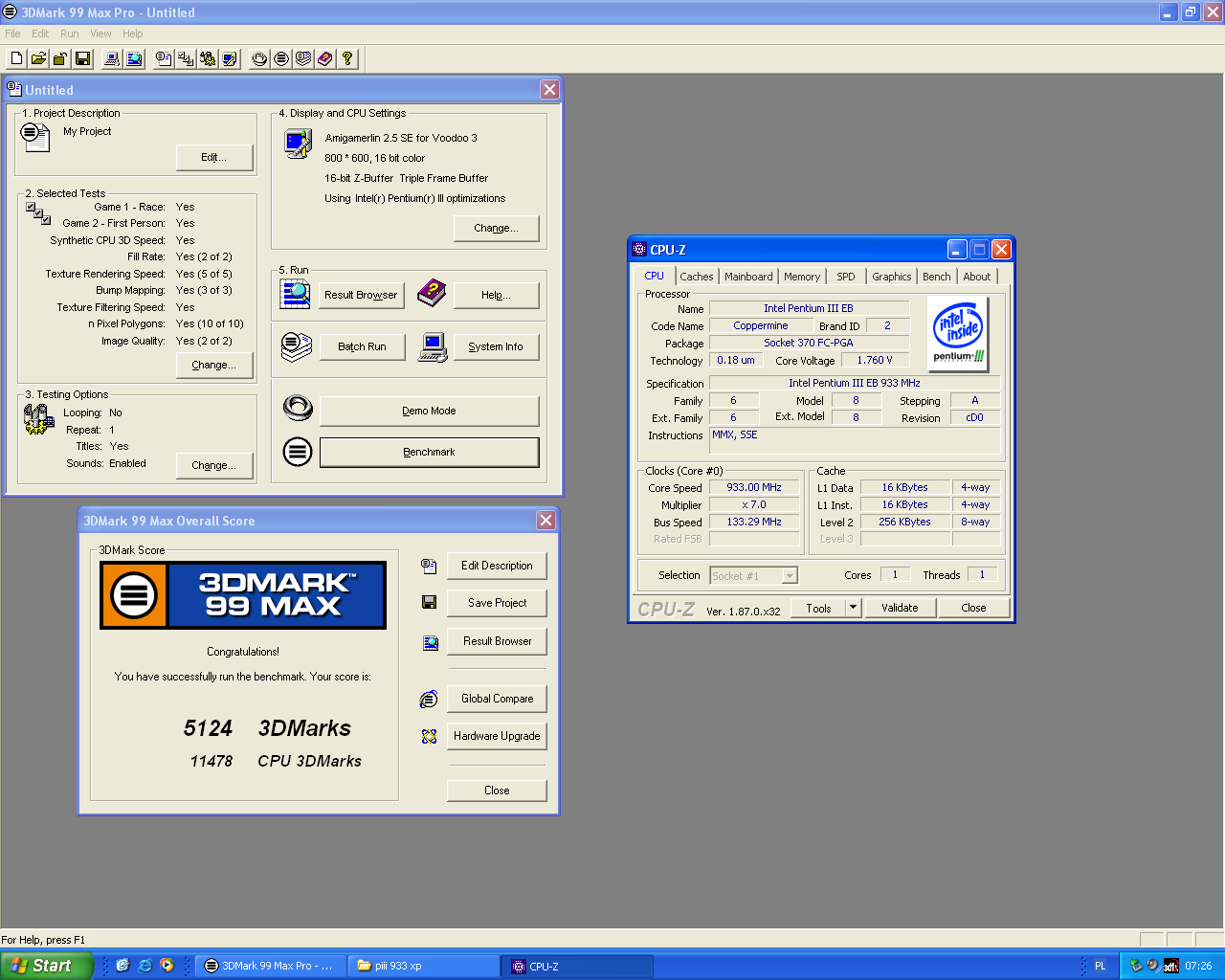The width and height of the screenshot is (1225, 980).
Task: Switch to the Caches tab in CPU-Z
Action: click(x=697, y=277)
